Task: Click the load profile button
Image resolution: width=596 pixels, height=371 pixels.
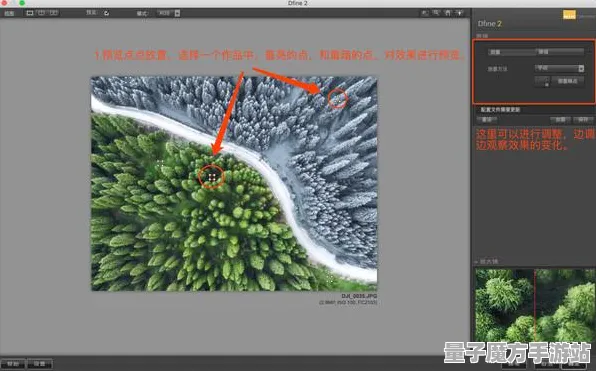Action: coord(560,120)
